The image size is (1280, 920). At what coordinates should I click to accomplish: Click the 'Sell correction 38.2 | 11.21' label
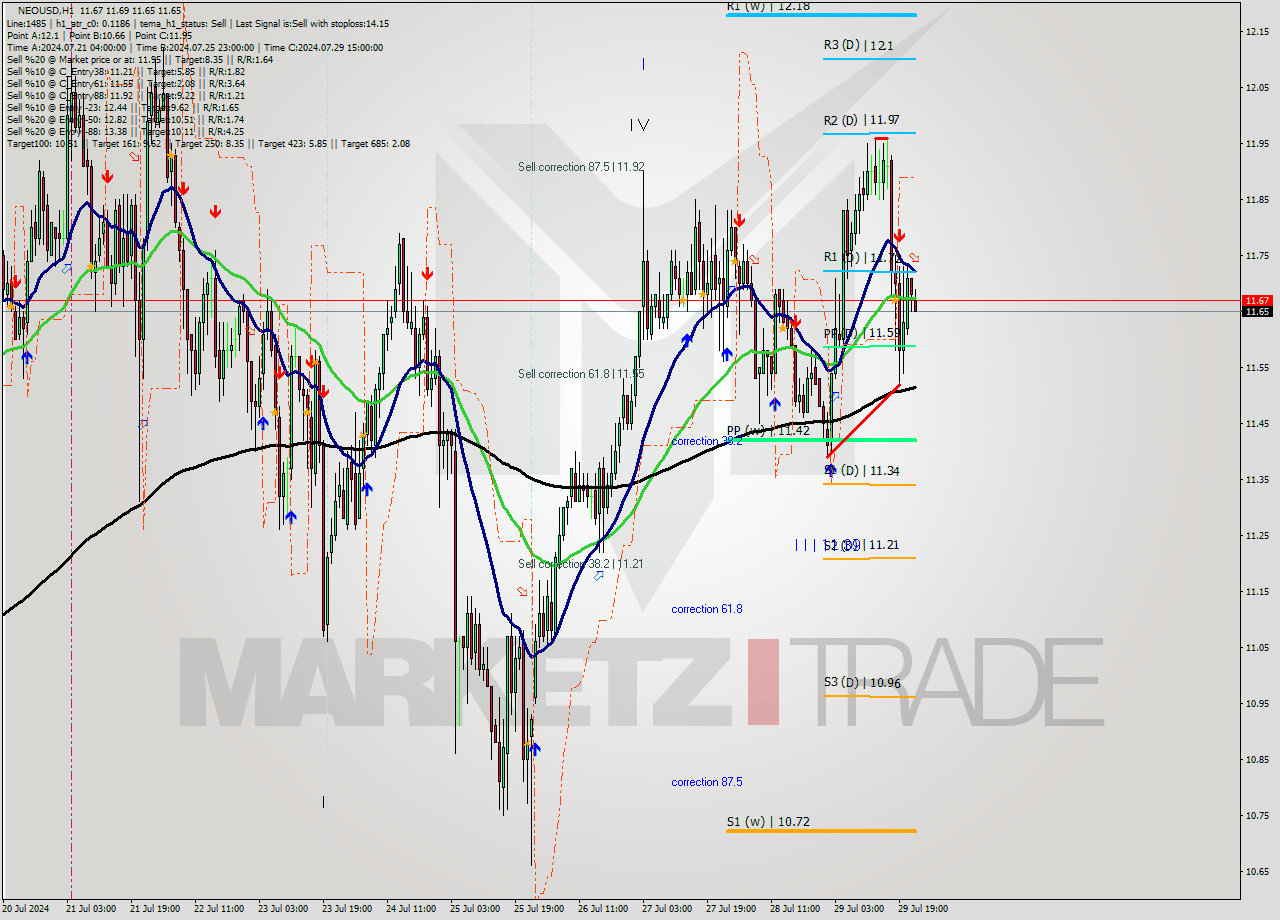pyautogui.click(x=581, y=564)
